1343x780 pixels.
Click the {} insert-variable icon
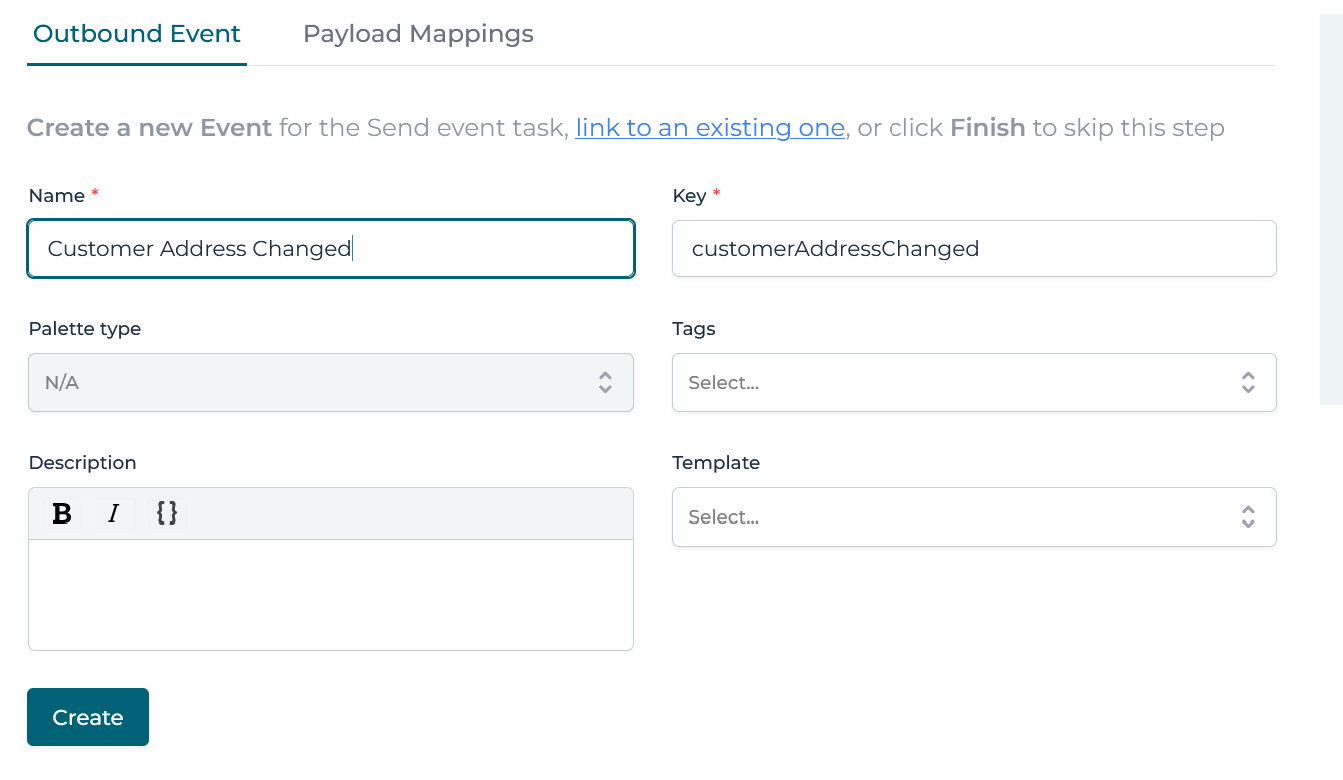[166, 514]
